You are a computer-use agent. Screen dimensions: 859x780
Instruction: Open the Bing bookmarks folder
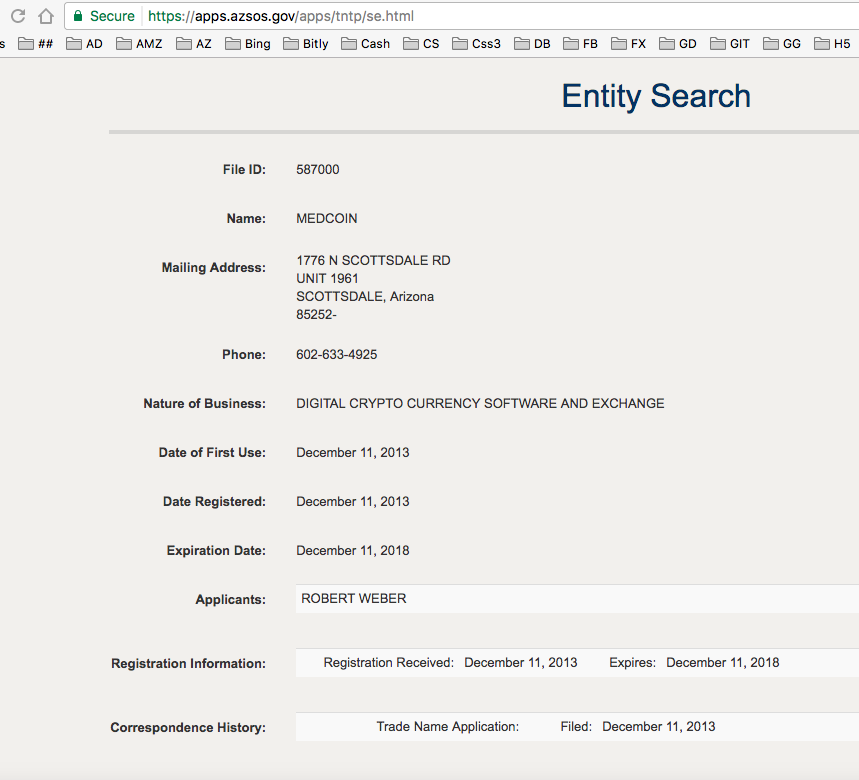(248, 44)
